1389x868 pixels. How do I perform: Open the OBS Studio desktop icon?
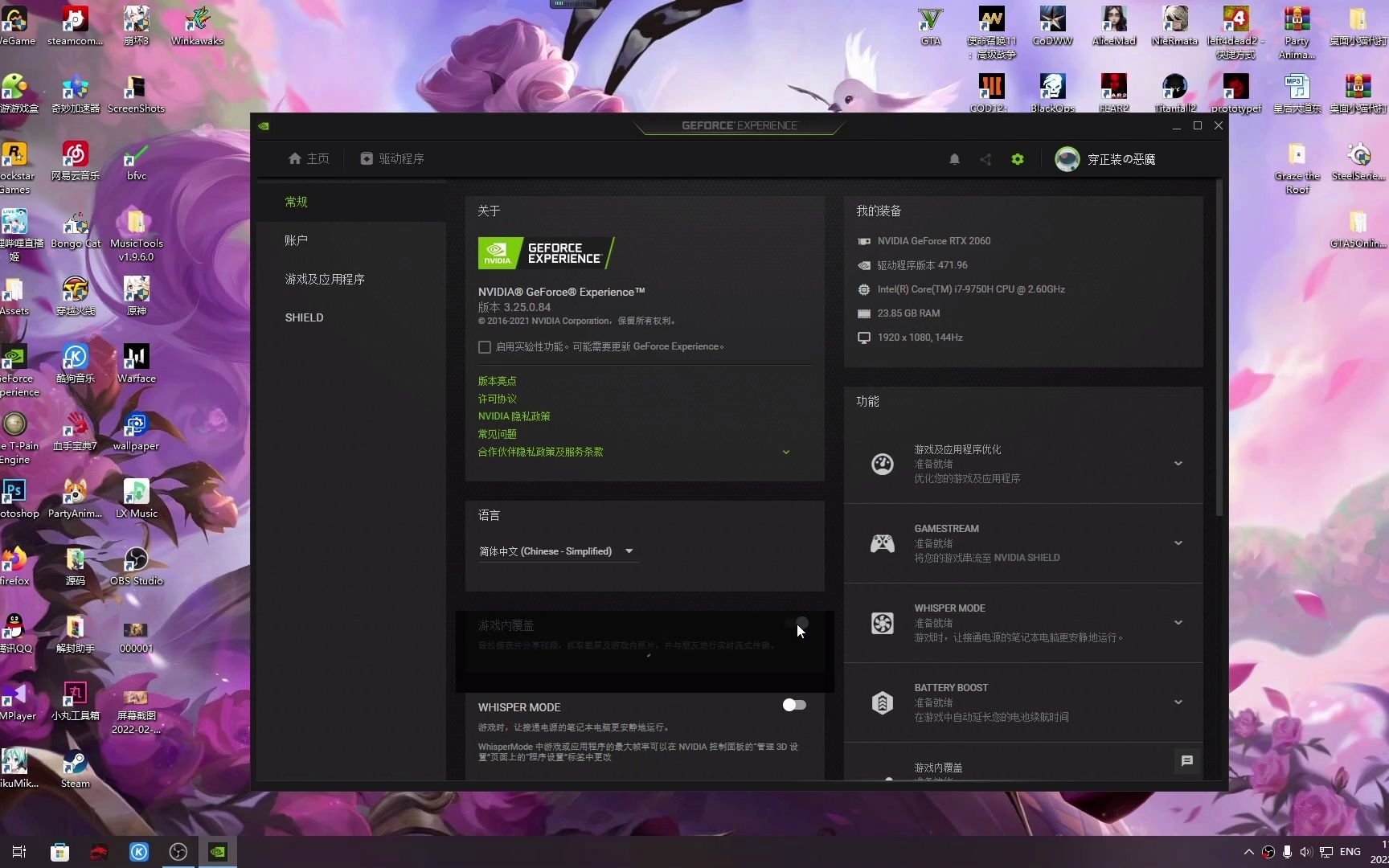pos(136,566)
